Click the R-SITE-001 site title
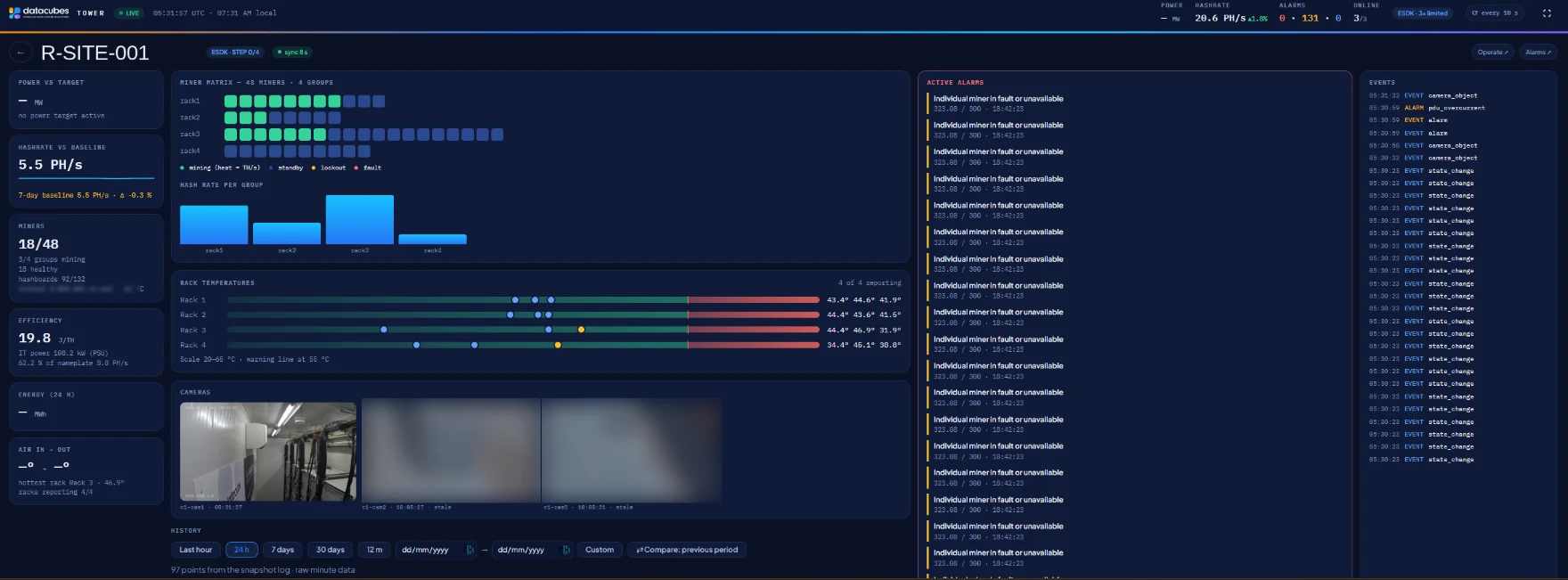This screenshot has height=580, width=1568. coord(95,53)
